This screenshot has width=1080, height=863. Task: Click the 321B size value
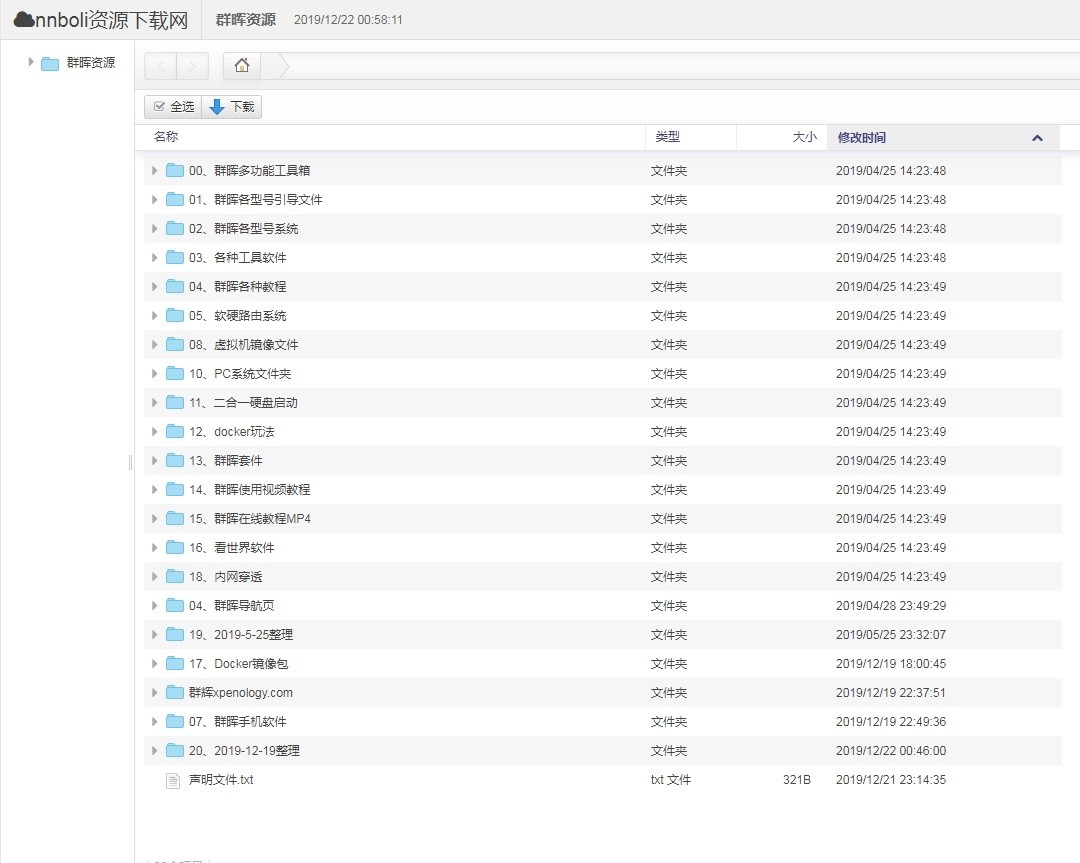pyautogui.click(x=796, y=780)
